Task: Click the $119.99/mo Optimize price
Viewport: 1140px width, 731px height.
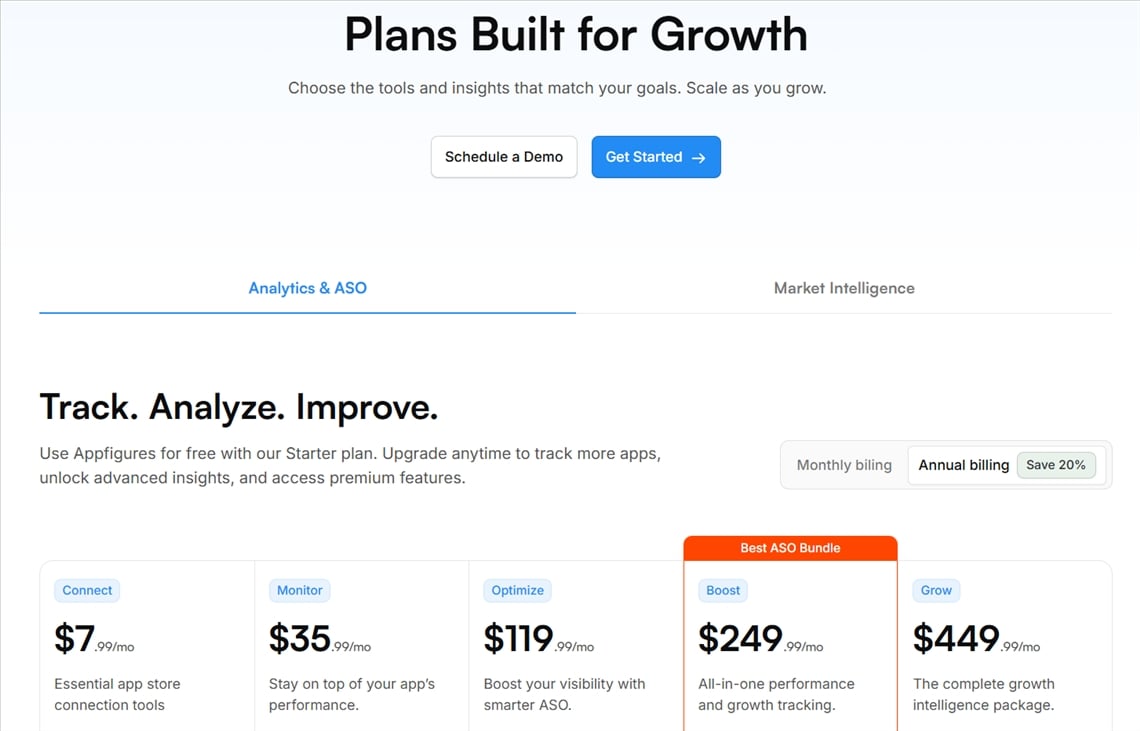Action: 539,639
